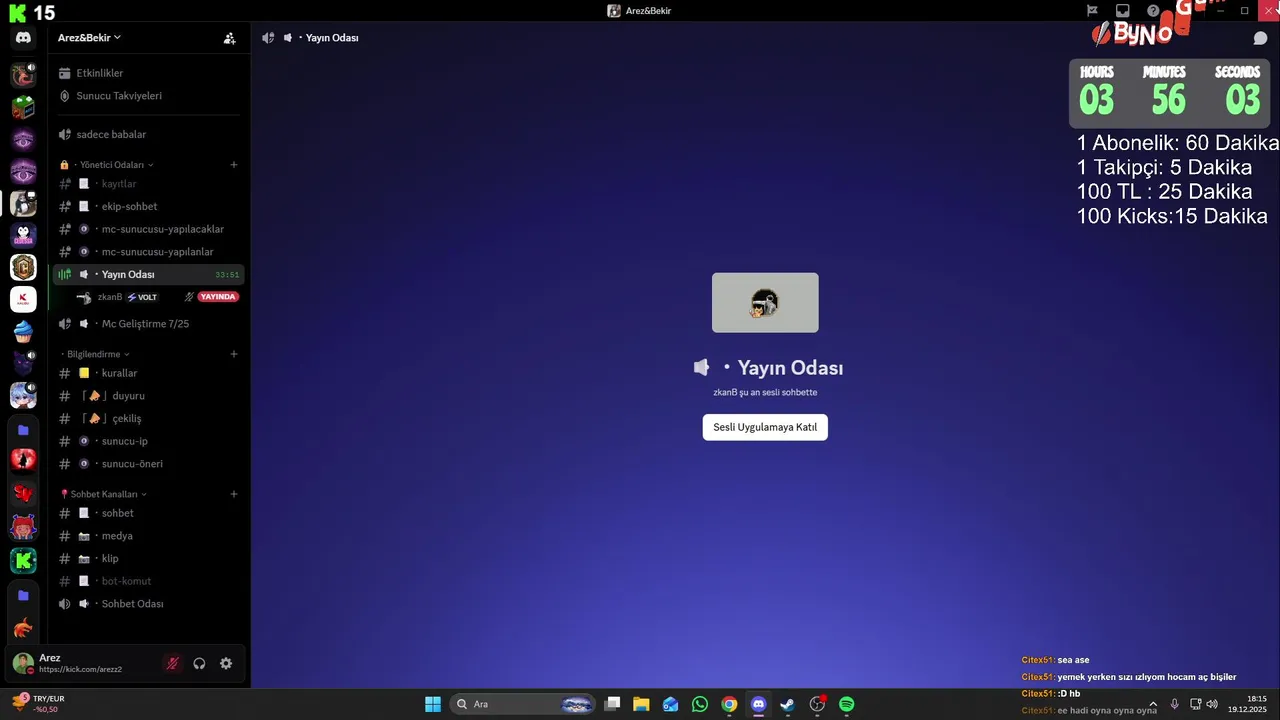Viewport: 1280px width, 720px height.
Task: Open user settings gear icon
Action: tap(226, 663)
